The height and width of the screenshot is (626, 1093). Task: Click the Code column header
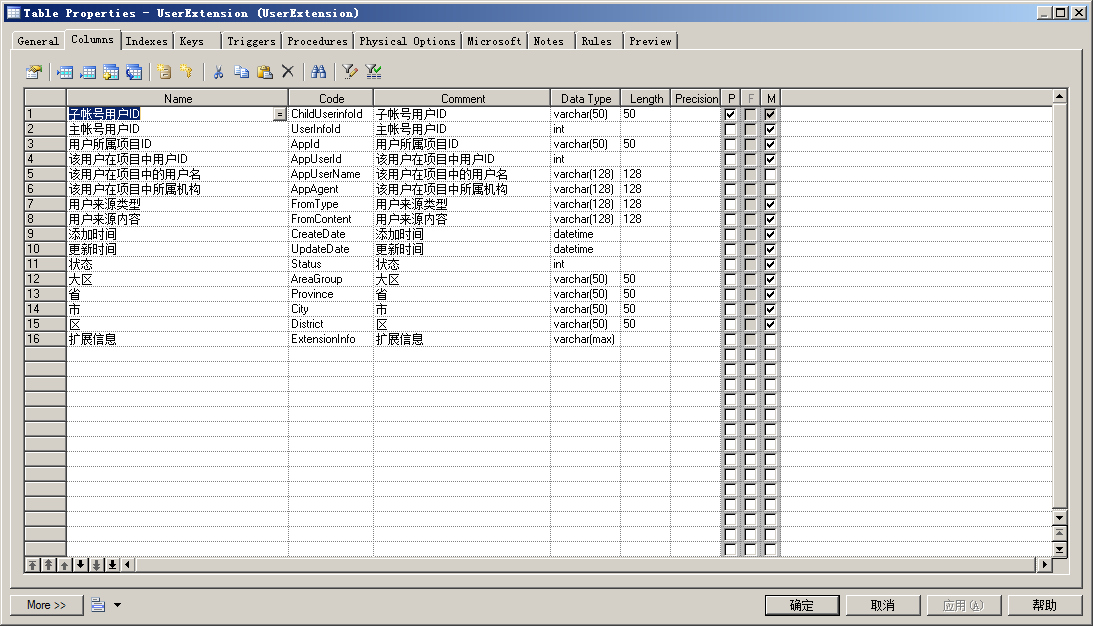point(331,98)
